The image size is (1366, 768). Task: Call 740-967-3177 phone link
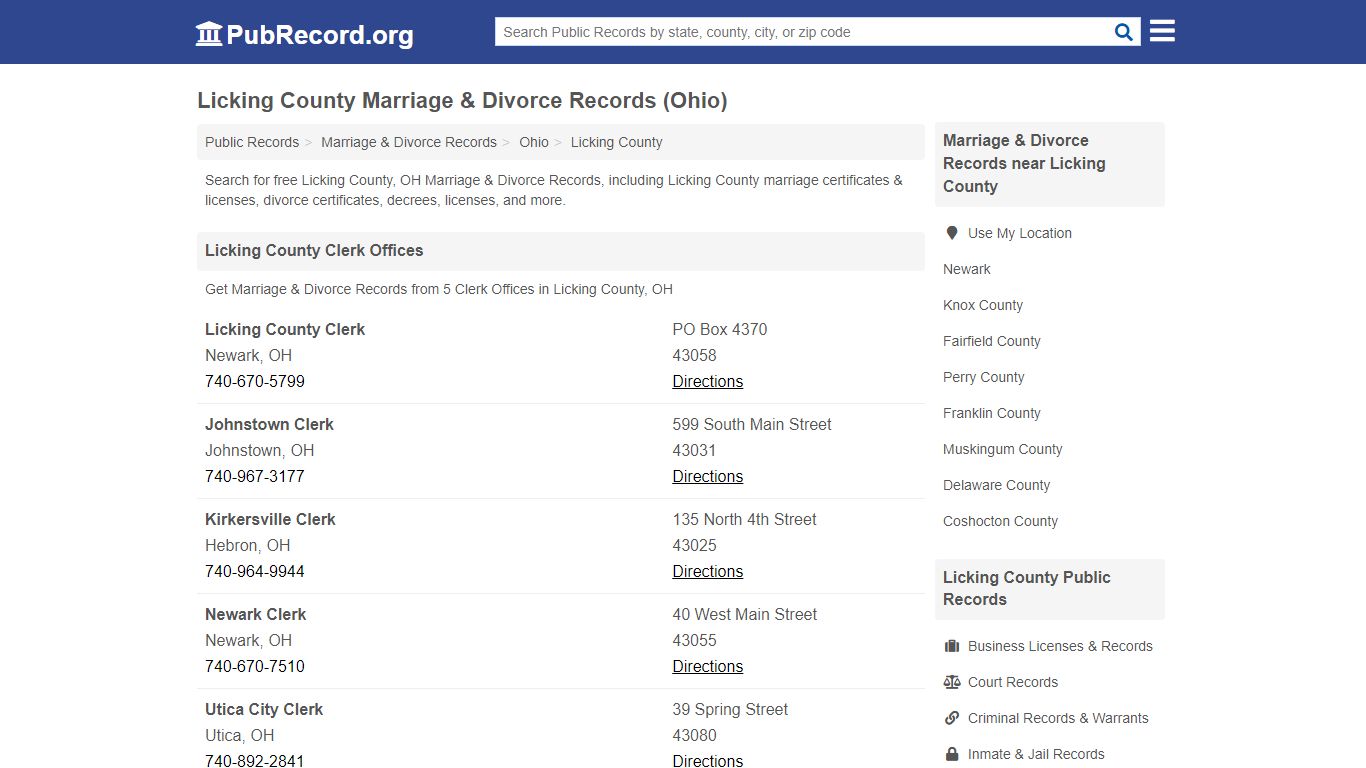coord(255,476)
